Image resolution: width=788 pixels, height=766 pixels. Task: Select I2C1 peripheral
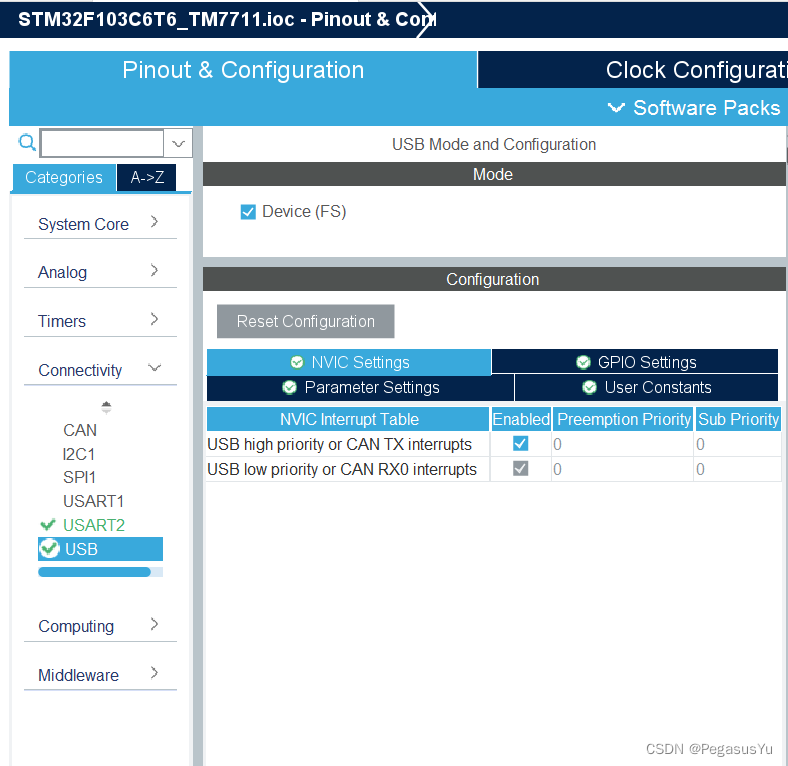(x=78, y=454)
